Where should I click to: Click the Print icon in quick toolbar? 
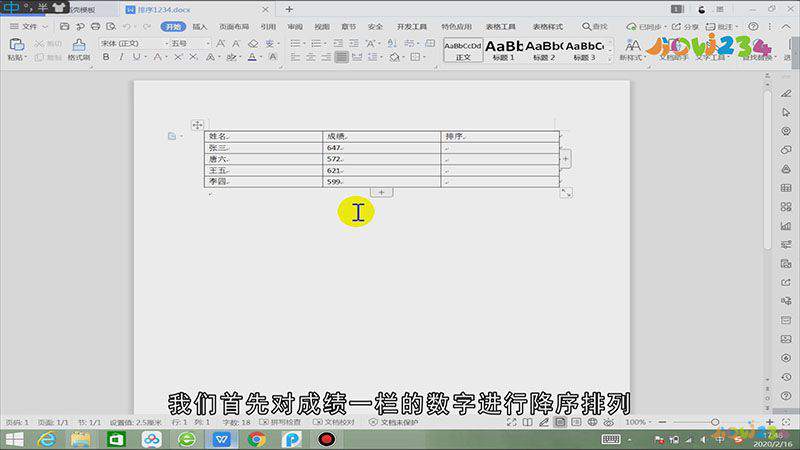click(x=95, y=26)
